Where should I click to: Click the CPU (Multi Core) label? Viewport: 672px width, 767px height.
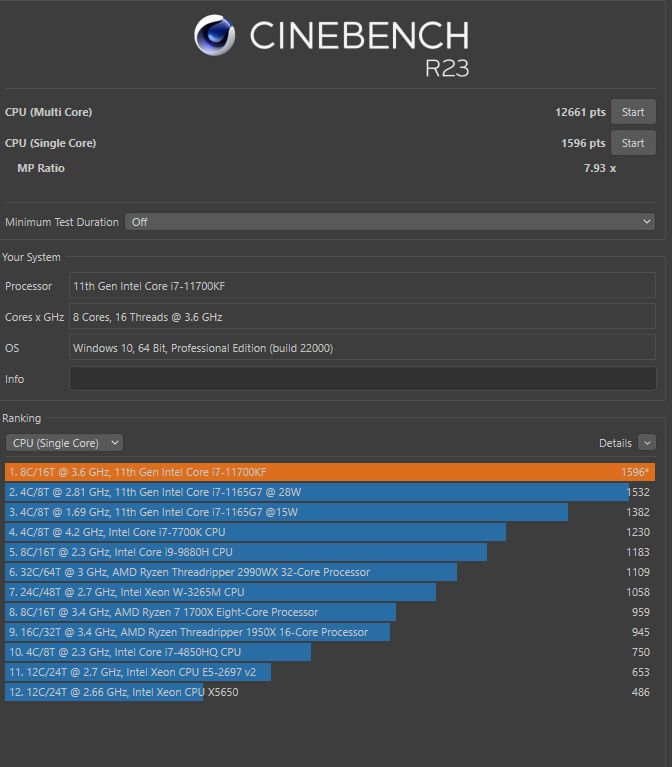[x=48, y=112]
